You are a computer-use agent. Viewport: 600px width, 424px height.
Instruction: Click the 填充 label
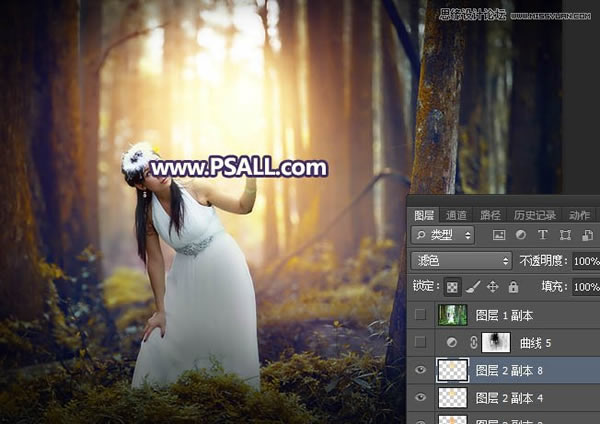tap(554, 286)
